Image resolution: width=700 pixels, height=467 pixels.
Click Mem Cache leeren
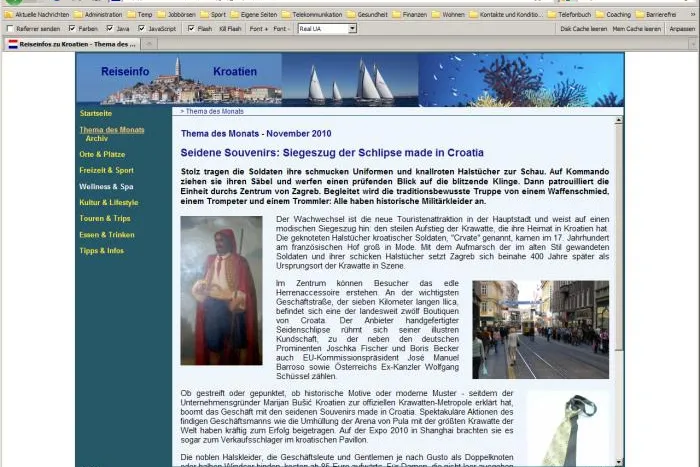point(637,29)
